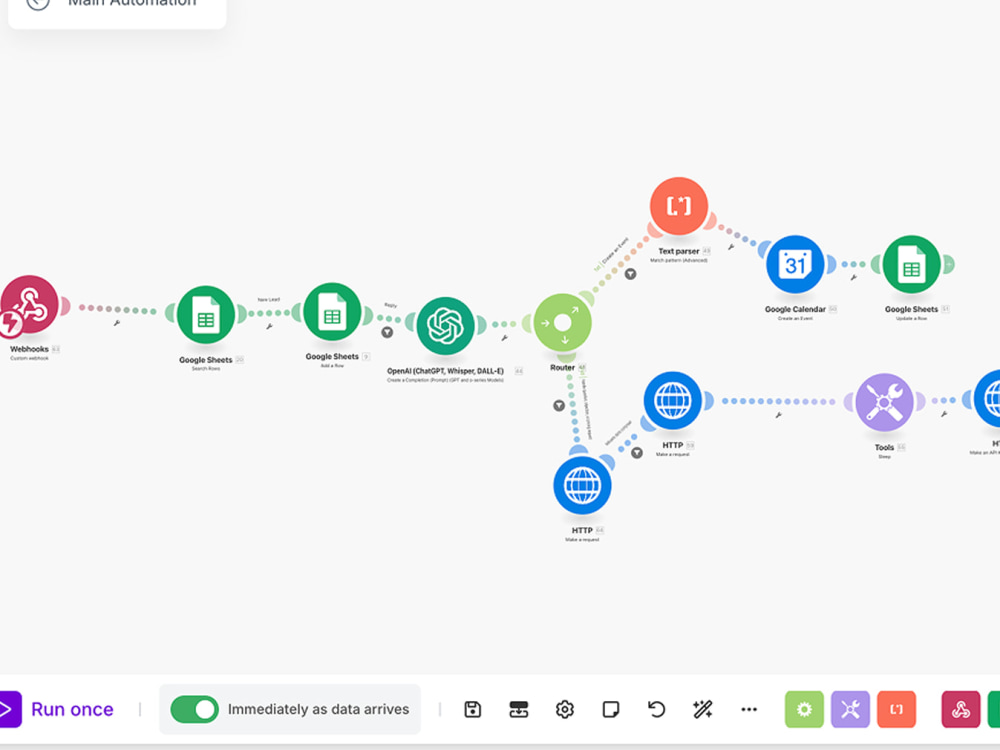This screenshot has width=1000, height=750.
Task: Open scenario settings via the gear icon
Action: [x=564, y=709]
